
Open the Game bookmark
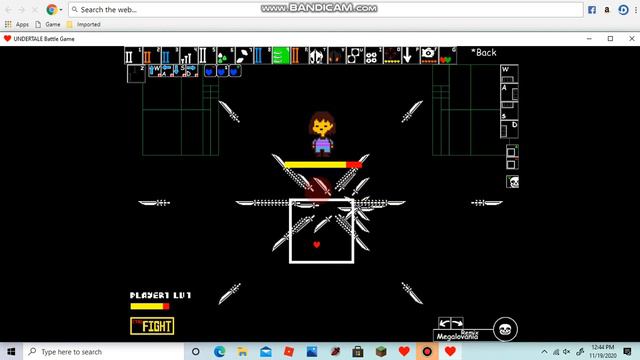pyautogui.click(x=48, y=24)
